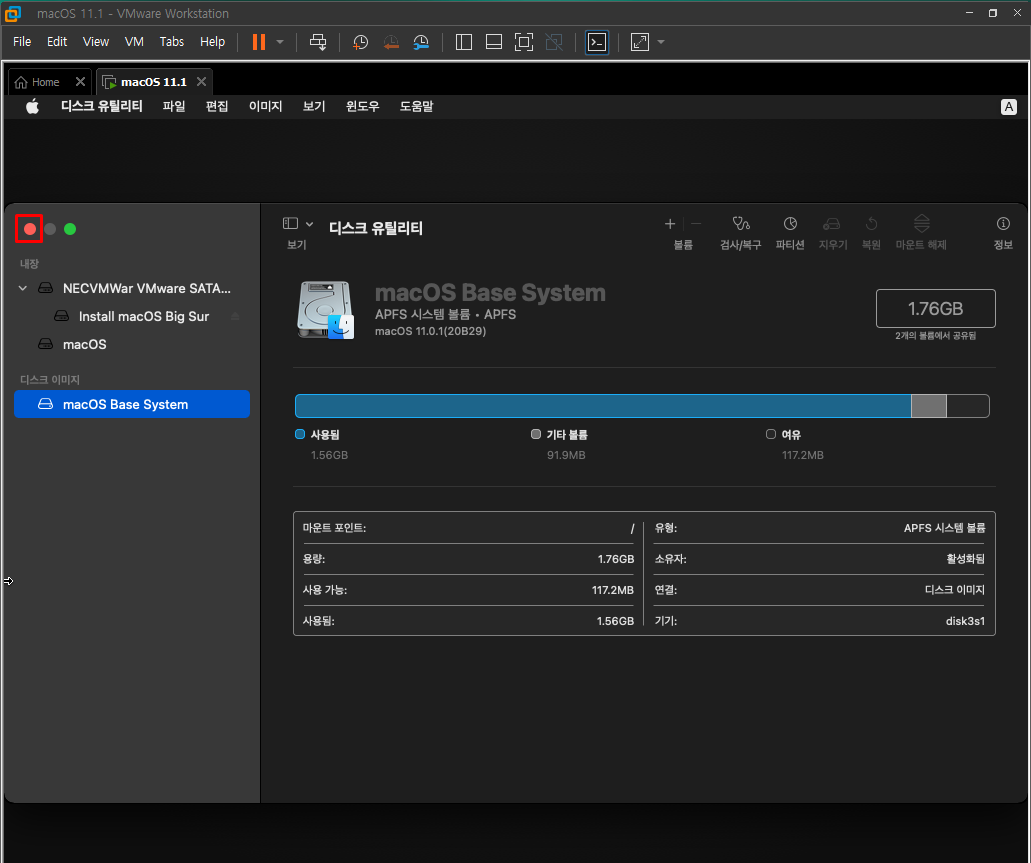
Task: Open the snapshot manager icon
Action: tap(421, 42)
